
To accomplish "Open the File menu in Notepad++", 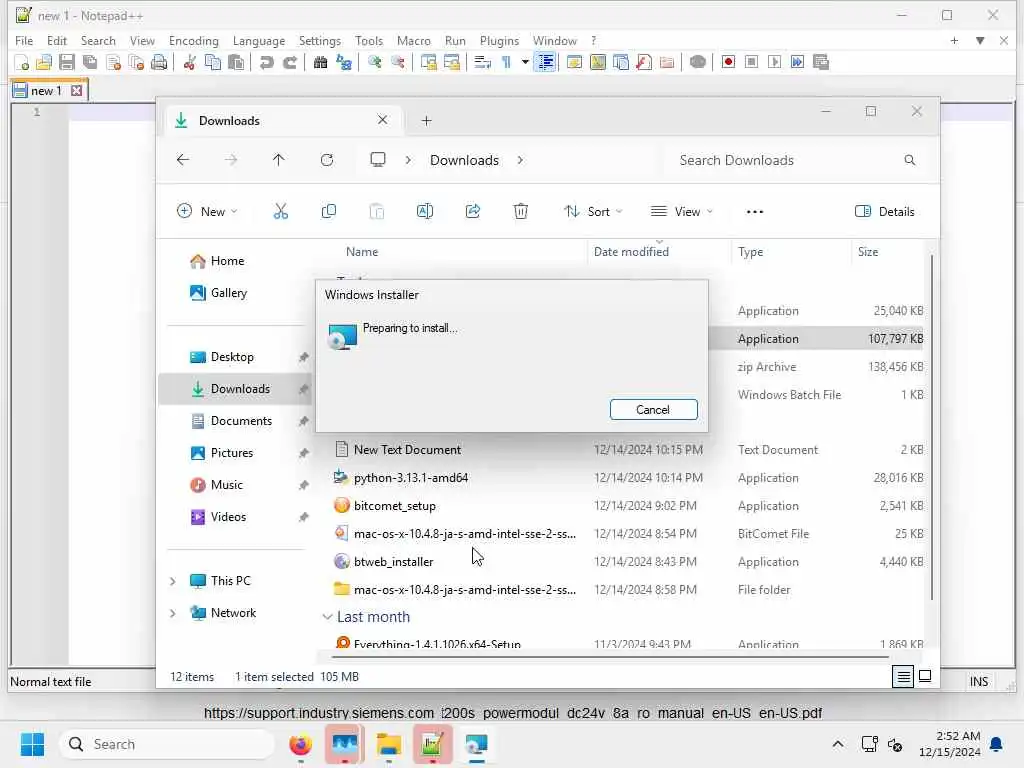I will (24, 40).
